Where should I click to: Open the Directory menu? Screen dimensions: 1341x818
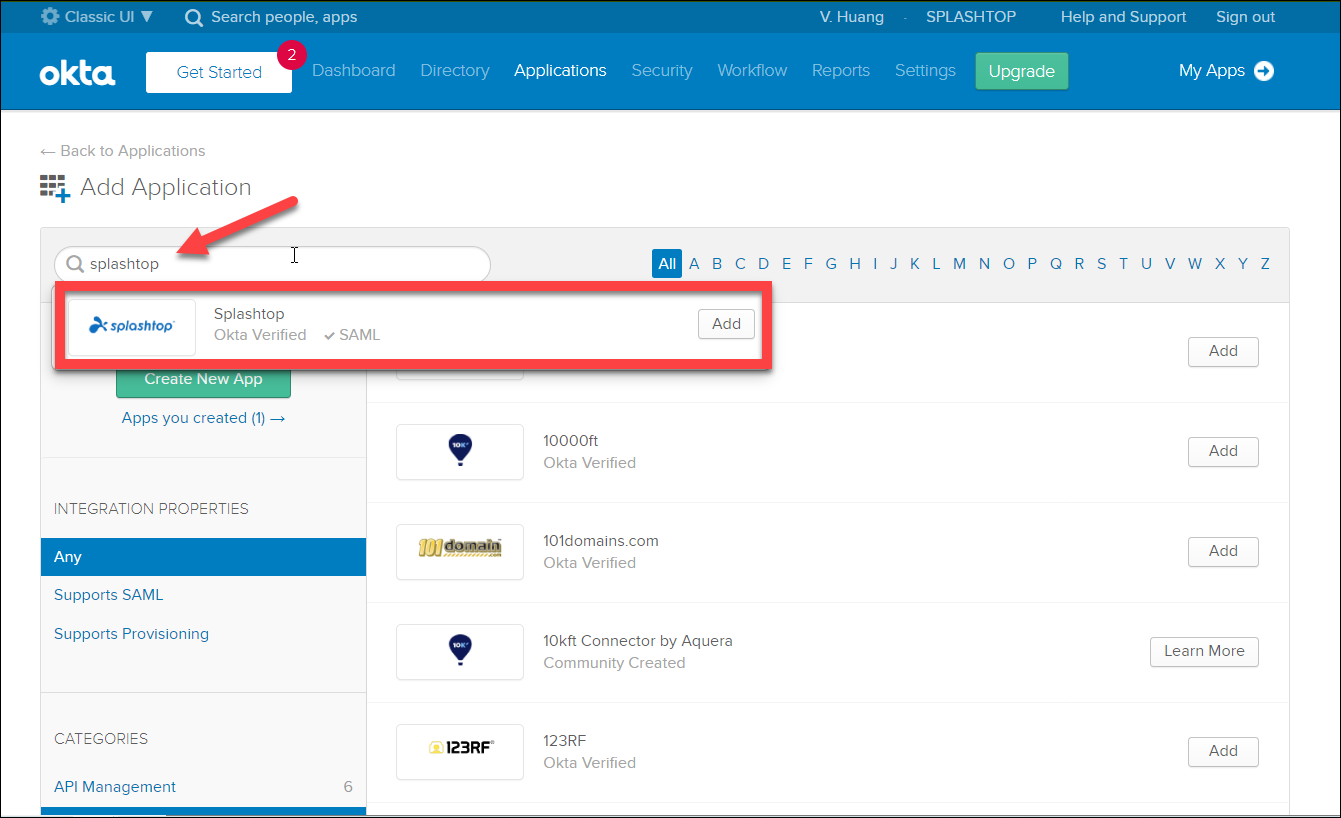[x=454, y=70]
